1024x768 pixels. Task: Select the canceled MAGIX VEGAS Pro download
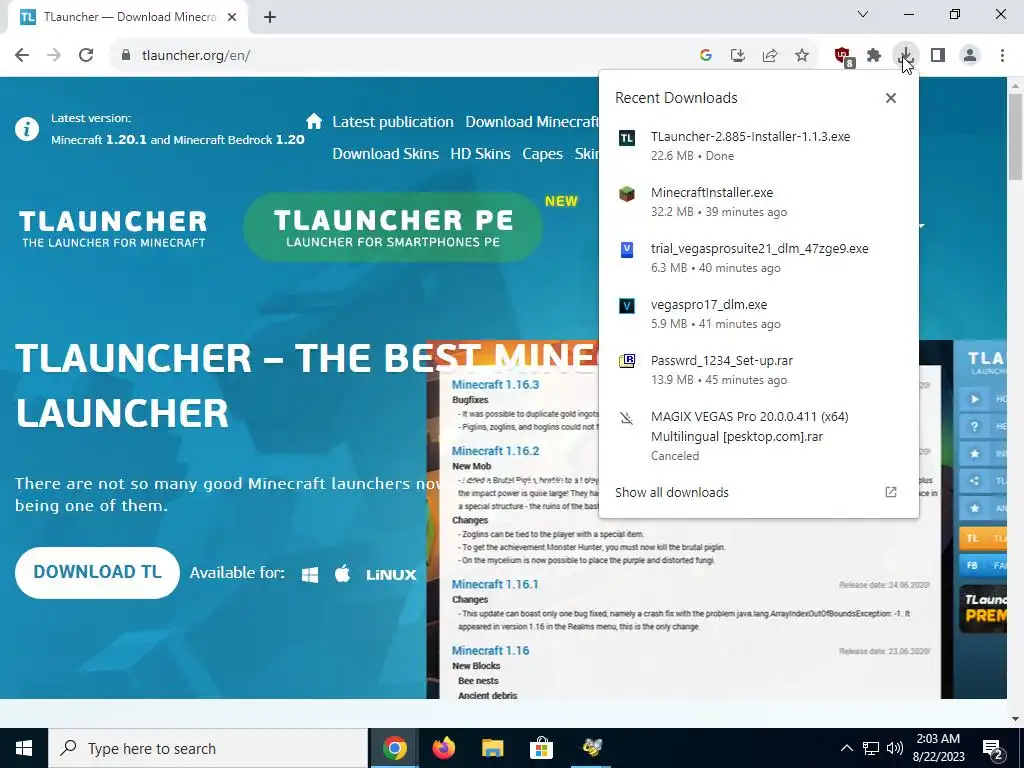click(758, 436)
